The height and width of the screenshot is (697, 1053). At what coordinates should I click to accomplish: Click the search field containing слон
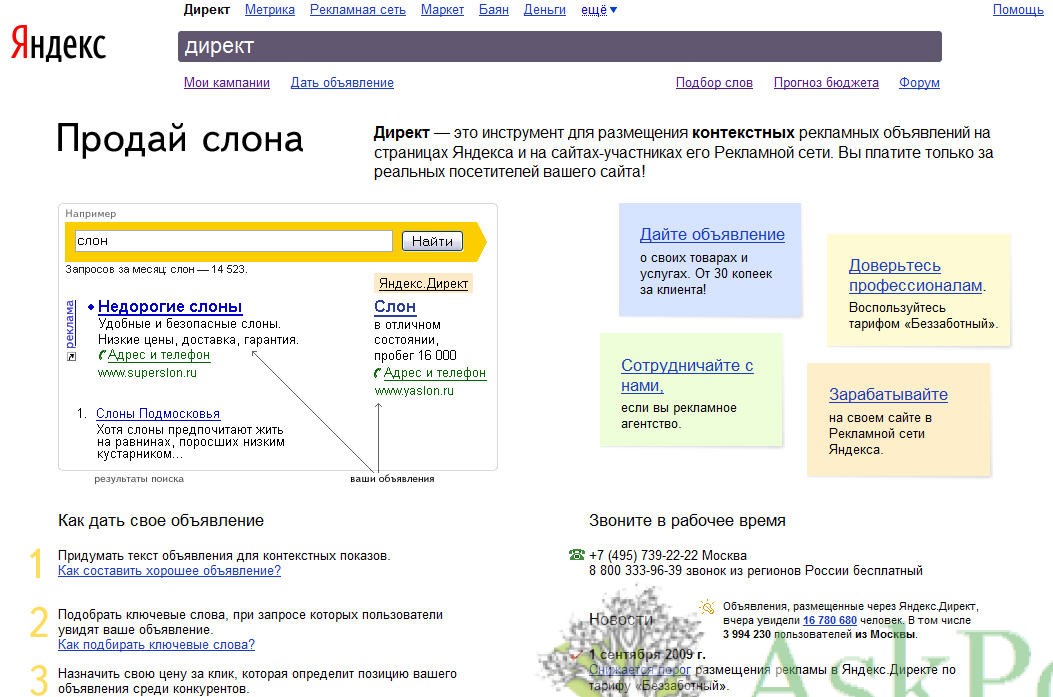click(233, 240)
